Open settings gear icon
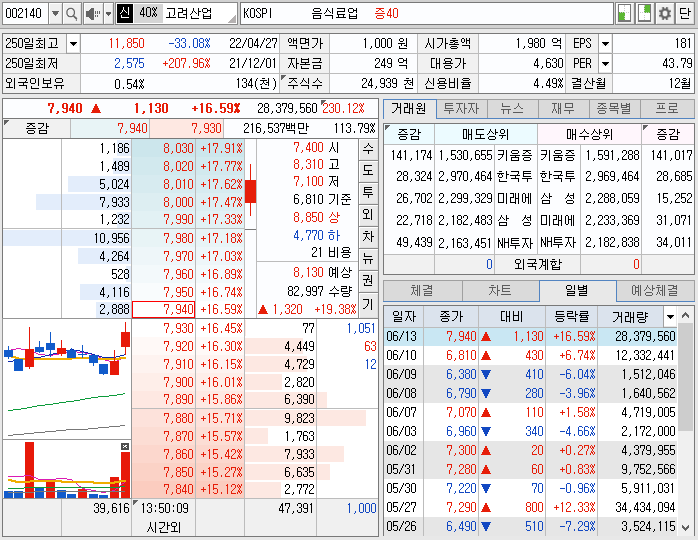 click(664, 13)
